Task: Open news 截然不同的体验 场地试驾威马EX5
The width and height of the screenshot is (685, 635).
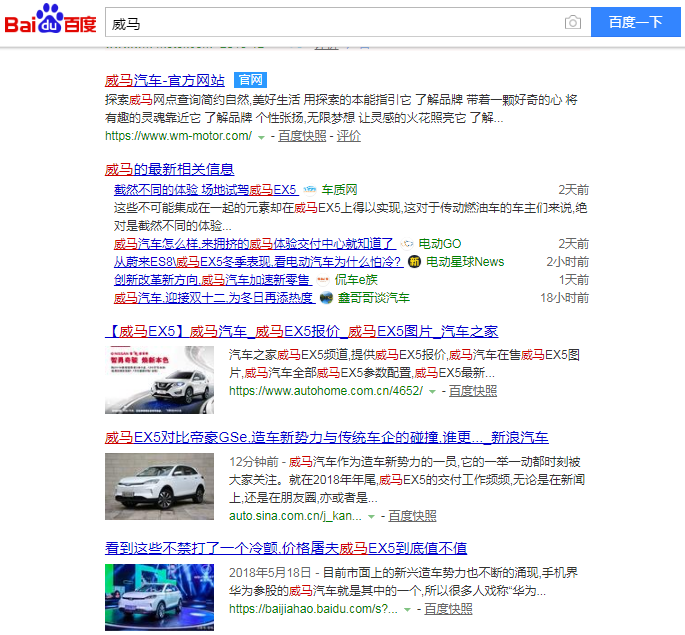Action: (206, 190)
